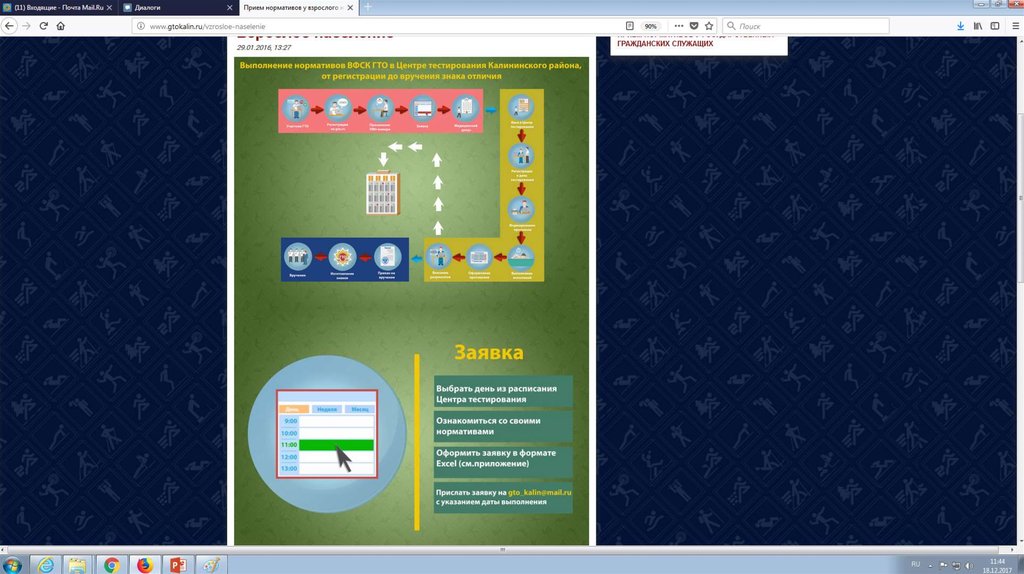
Task: Save page to Pocket
Action: coord(694,26)
